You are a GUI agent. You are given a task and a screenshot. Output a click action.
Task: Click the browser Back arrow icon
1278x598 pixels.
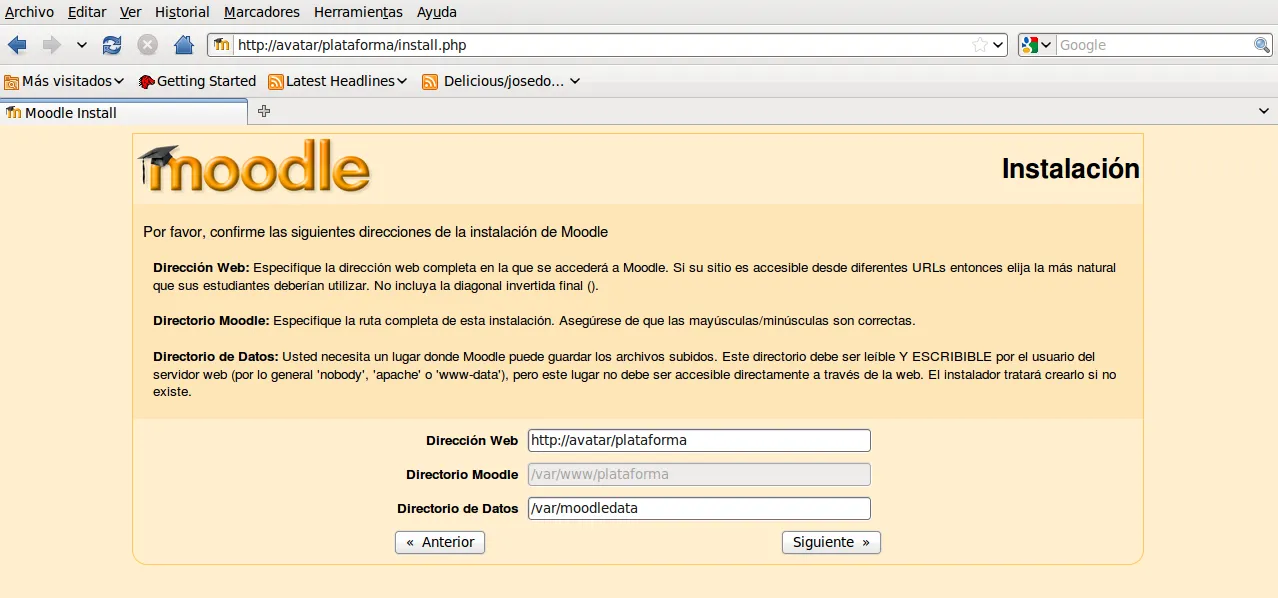click(x=17, y=45)
